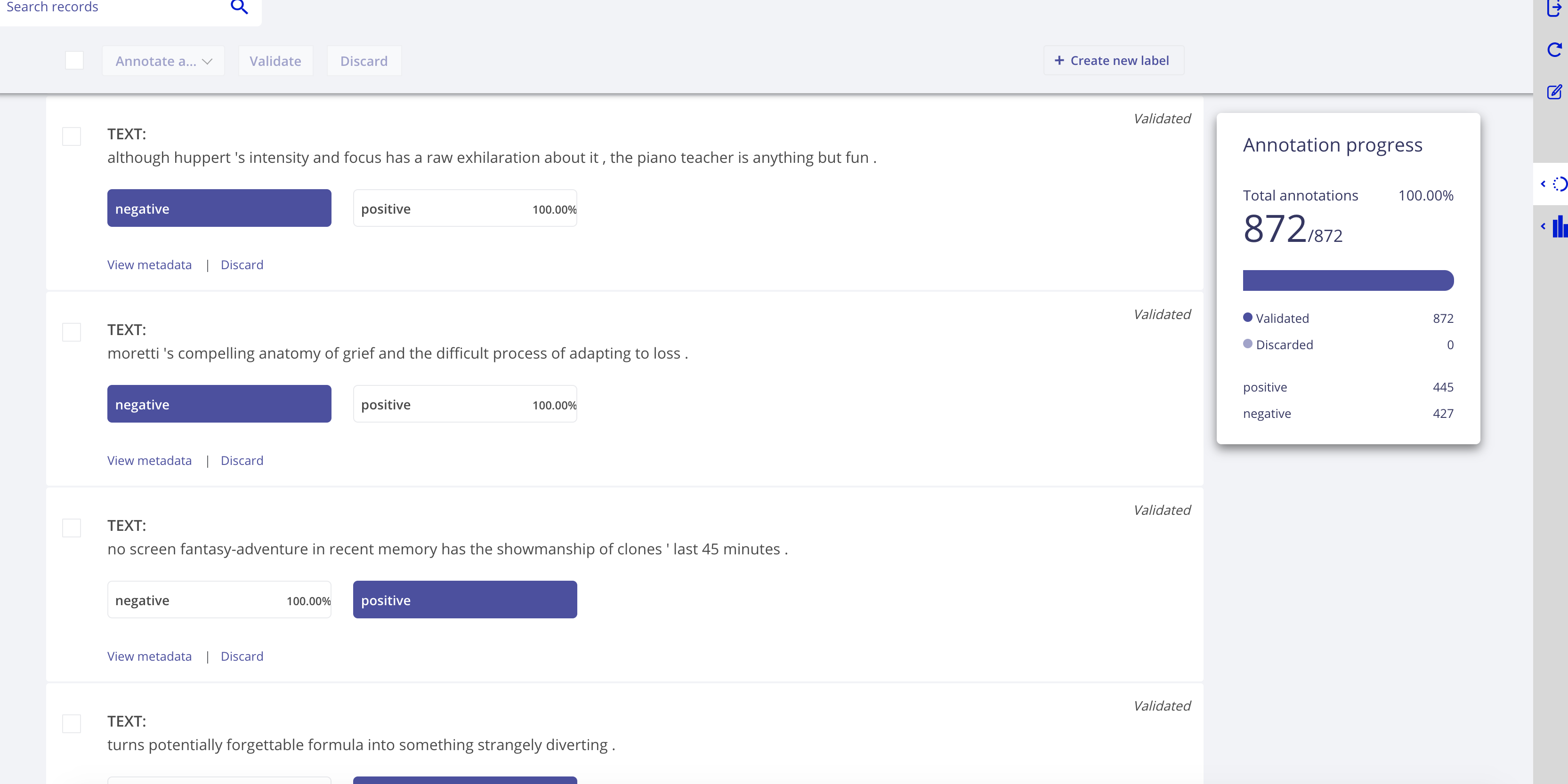Discard the piano teacher record

pos(242,264)
